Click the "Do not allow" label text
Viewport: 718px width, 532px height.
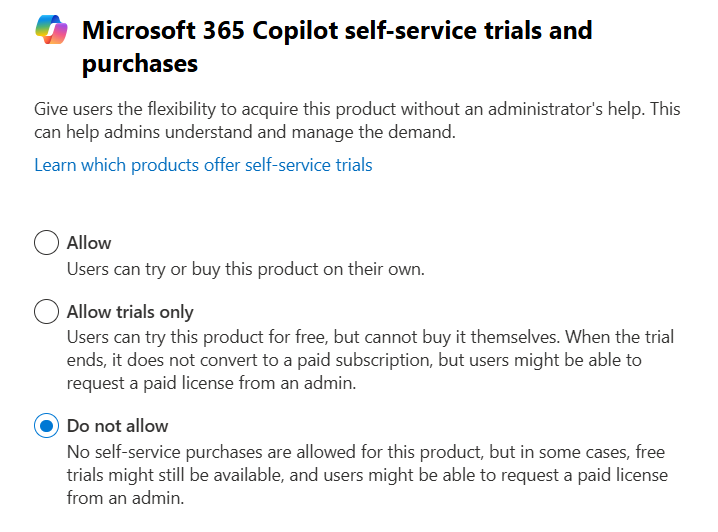(x=117, y=426)
